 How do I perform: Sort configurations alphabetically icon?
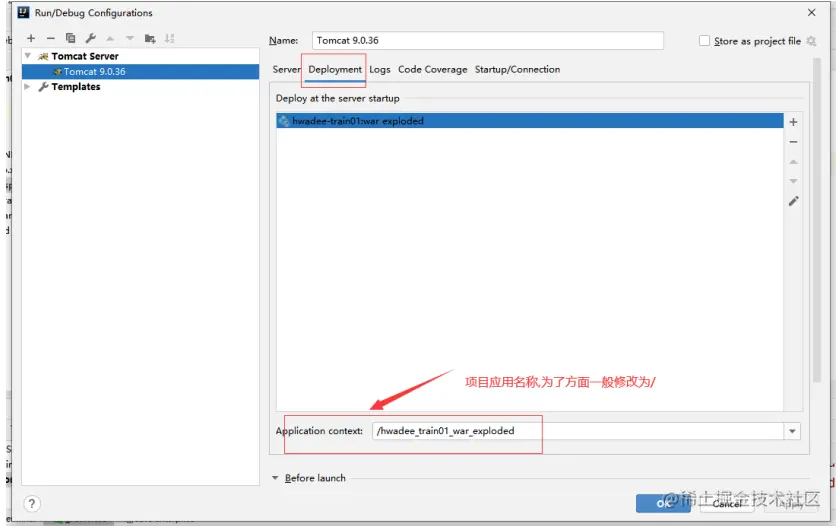point(169,38)
